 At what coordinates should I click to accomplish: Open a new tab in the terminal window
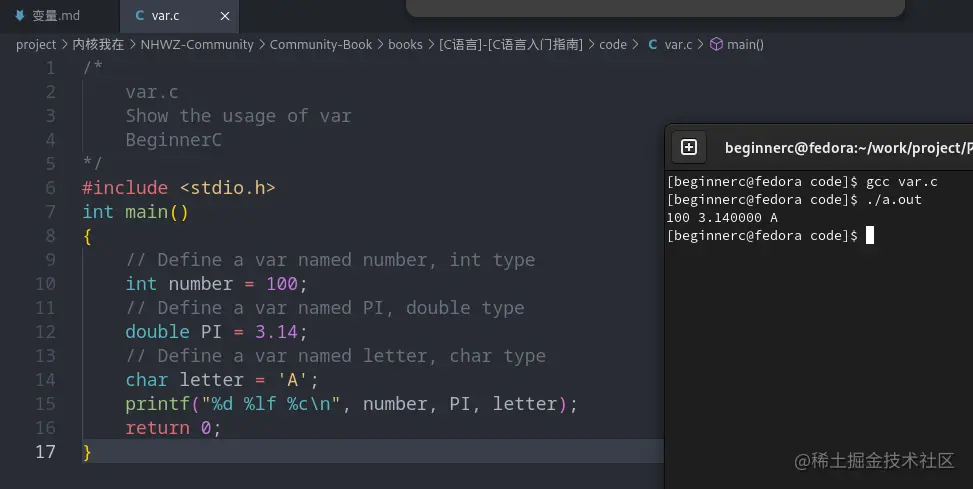689,147
